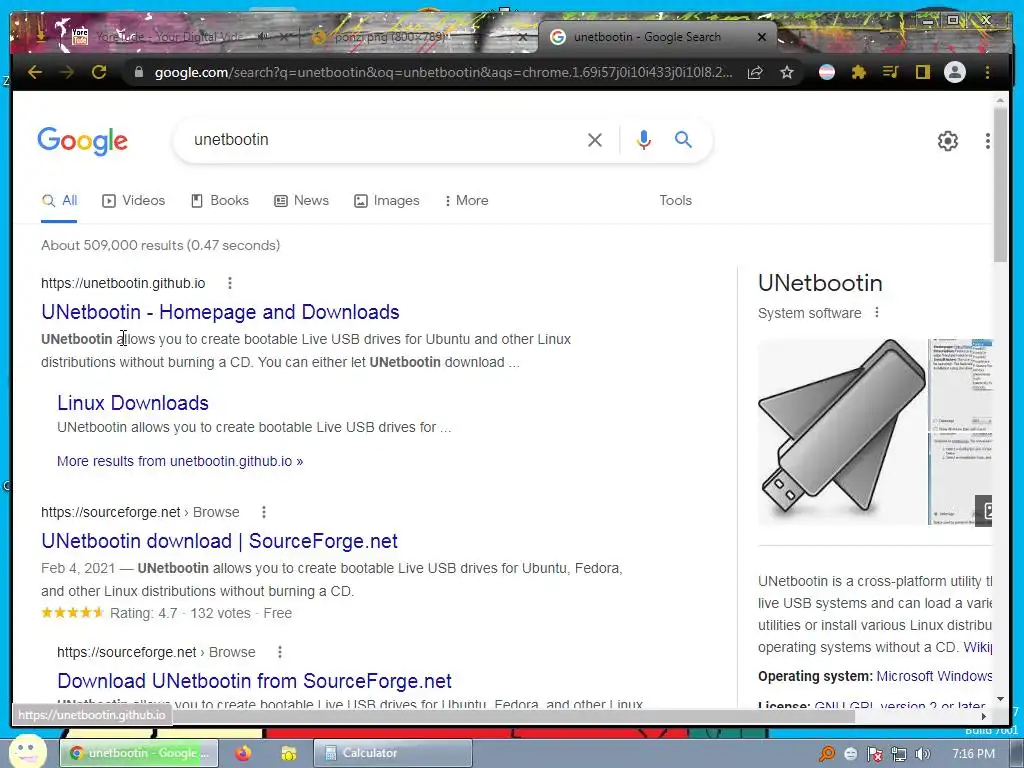Open the striped flag extension icon
Viewport: 1024px width, 768px height.
827,72
